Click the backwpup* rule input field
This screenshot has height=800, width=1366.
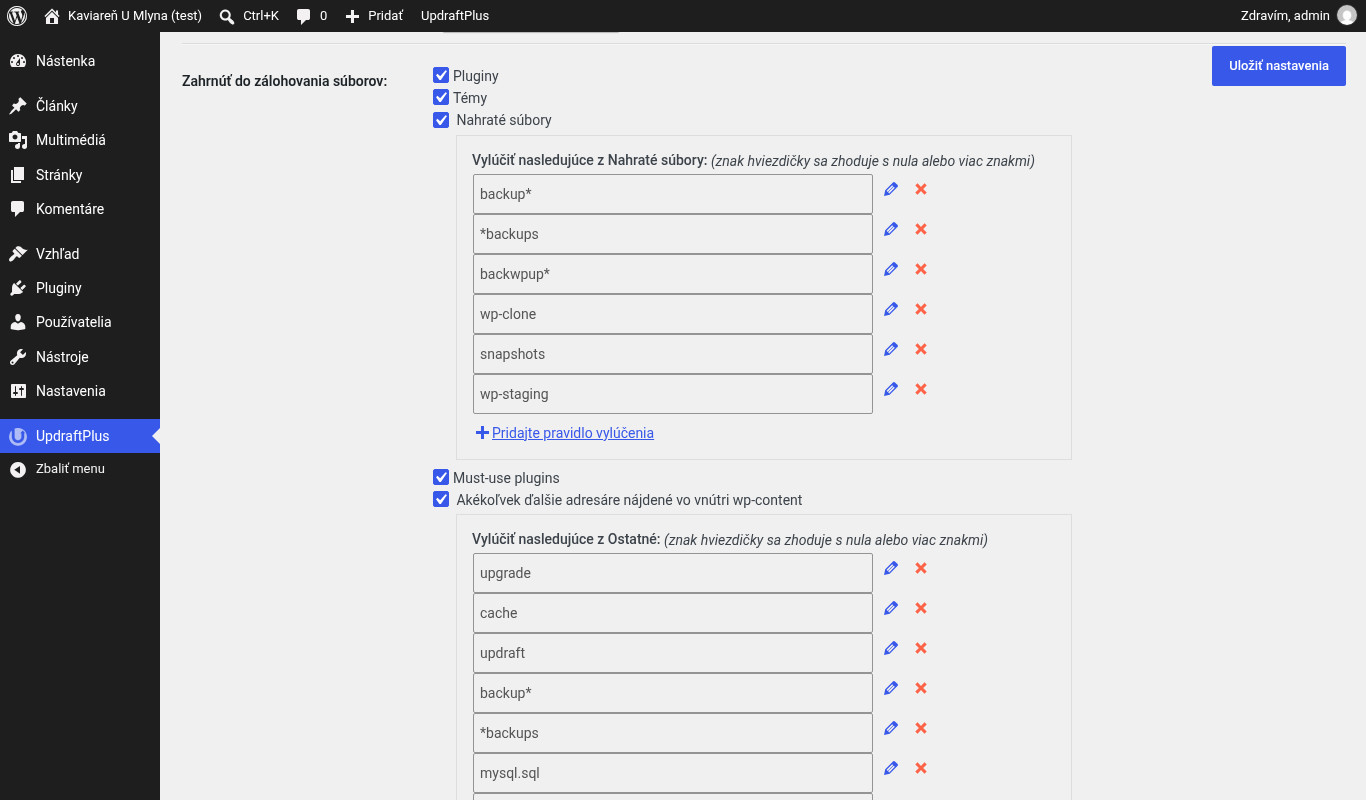[x=673, y=274]
